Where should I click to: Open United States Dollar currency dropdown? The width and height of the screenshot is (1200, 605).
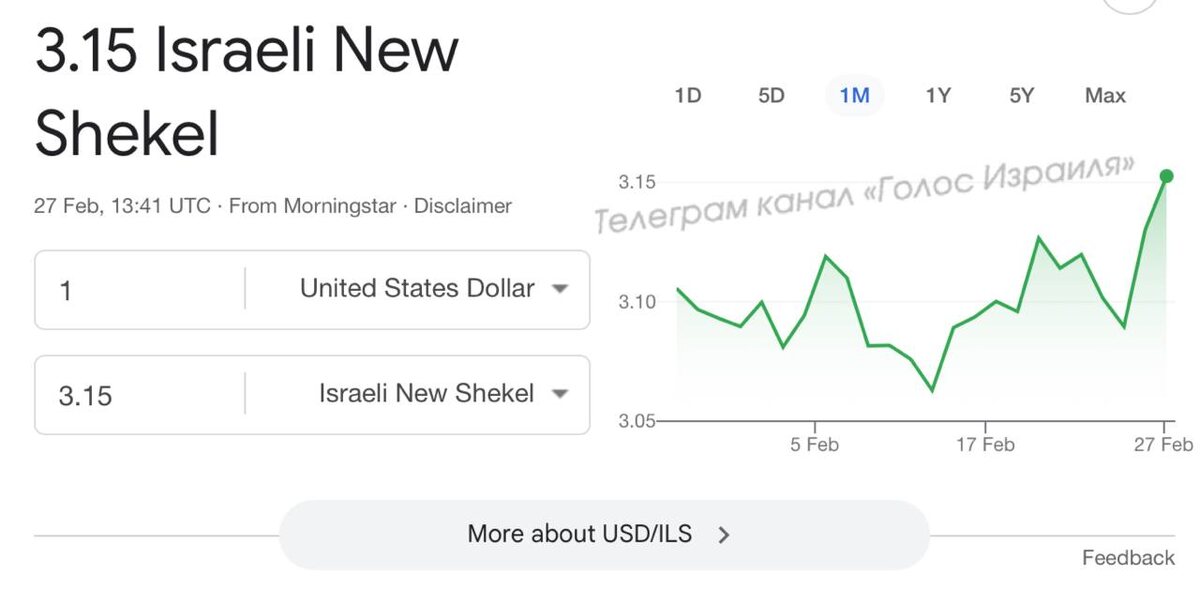tap(418, 289)
